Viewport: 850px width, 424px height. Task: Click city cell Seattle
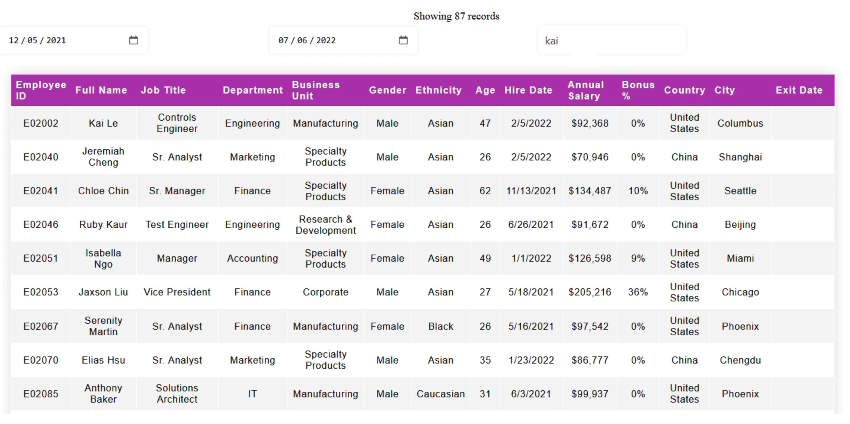740,191
